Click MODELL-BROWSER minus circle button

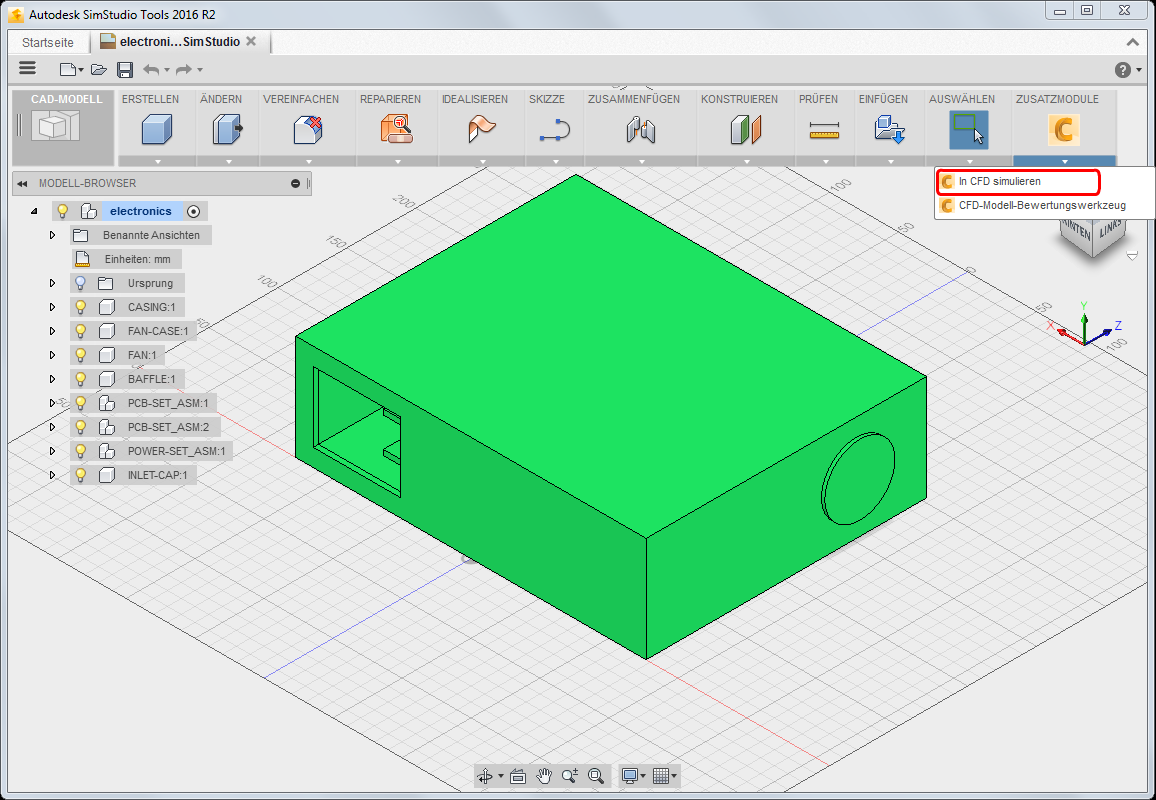point(296,184)
